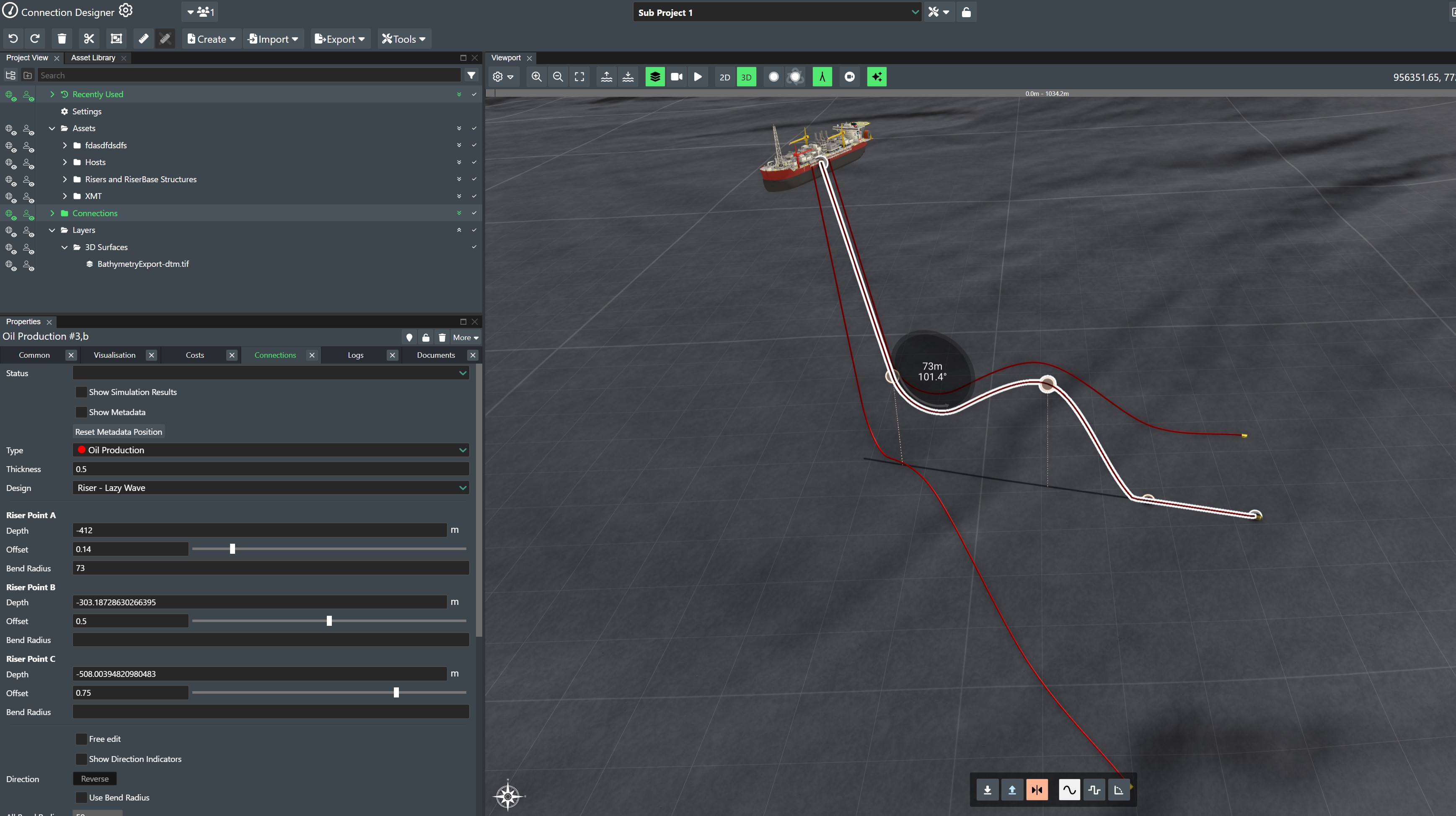Enable Show Metadata checkbox
Screen dimensions: 1456x816
(x=81, y=412)
